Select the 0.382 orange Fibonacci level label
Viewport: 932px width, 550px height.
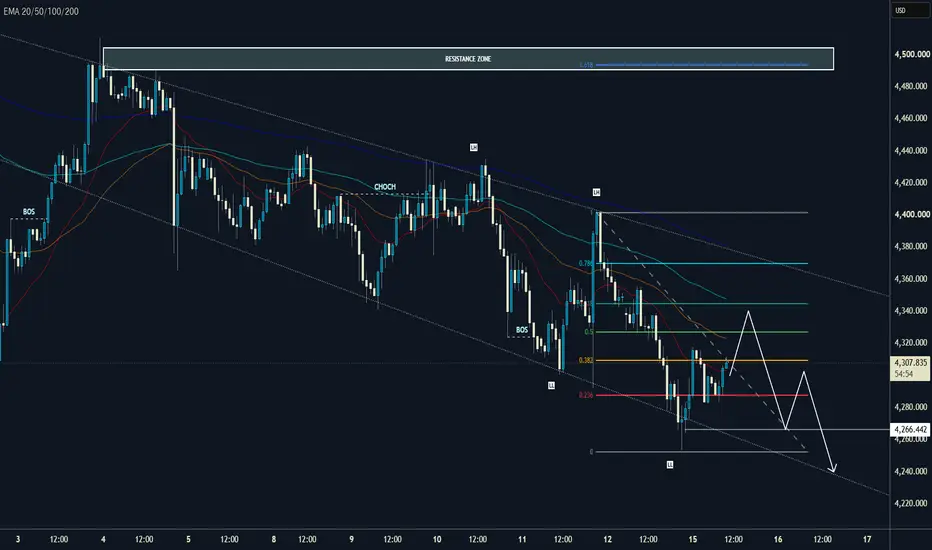pyautogui.click(x=585, y=360)
